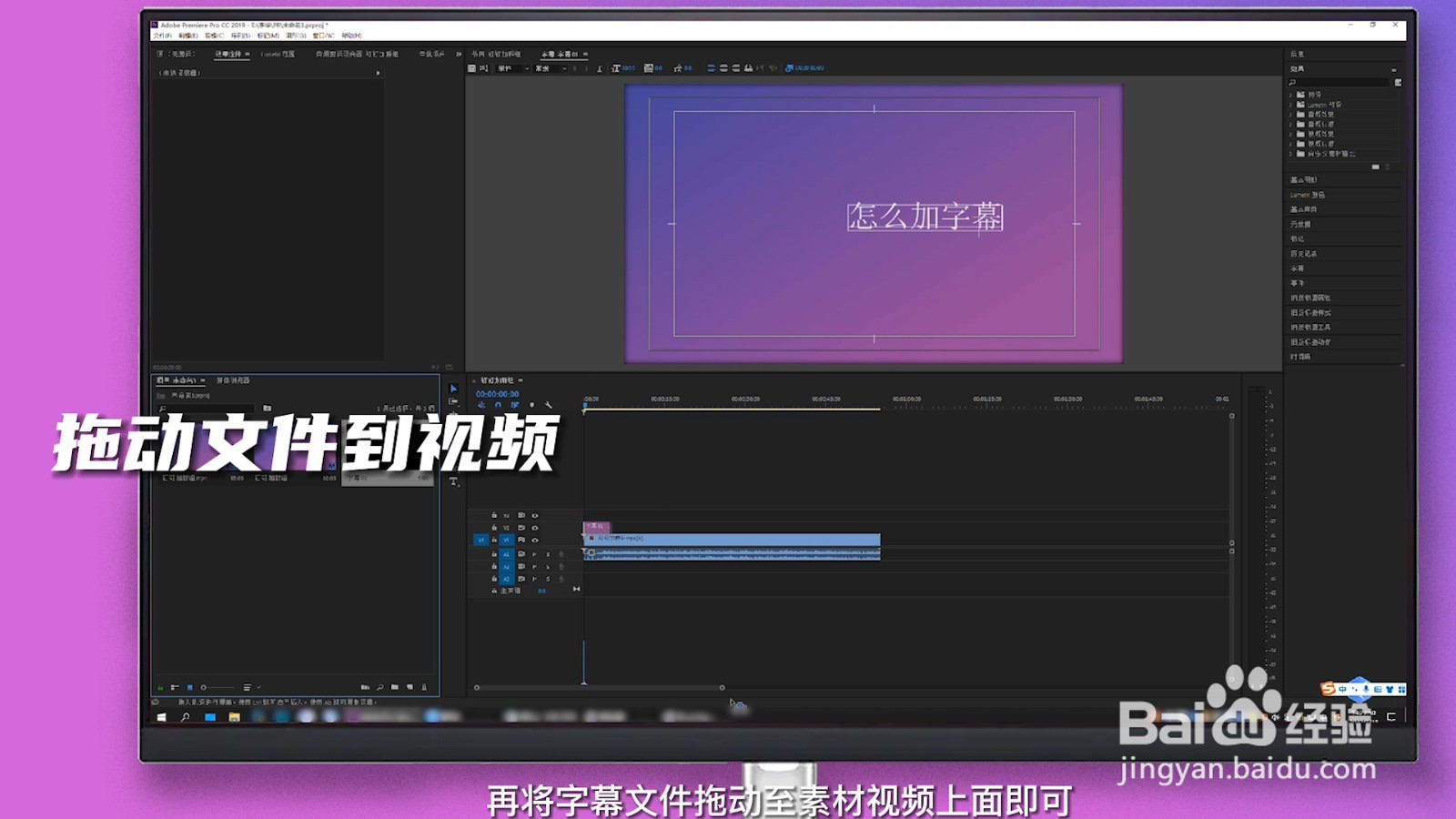Image resolution: width=1456 pixels, height=819 pixels.
Task: Switch Project panel to Icon view
Action: click(x=189, y=687)
